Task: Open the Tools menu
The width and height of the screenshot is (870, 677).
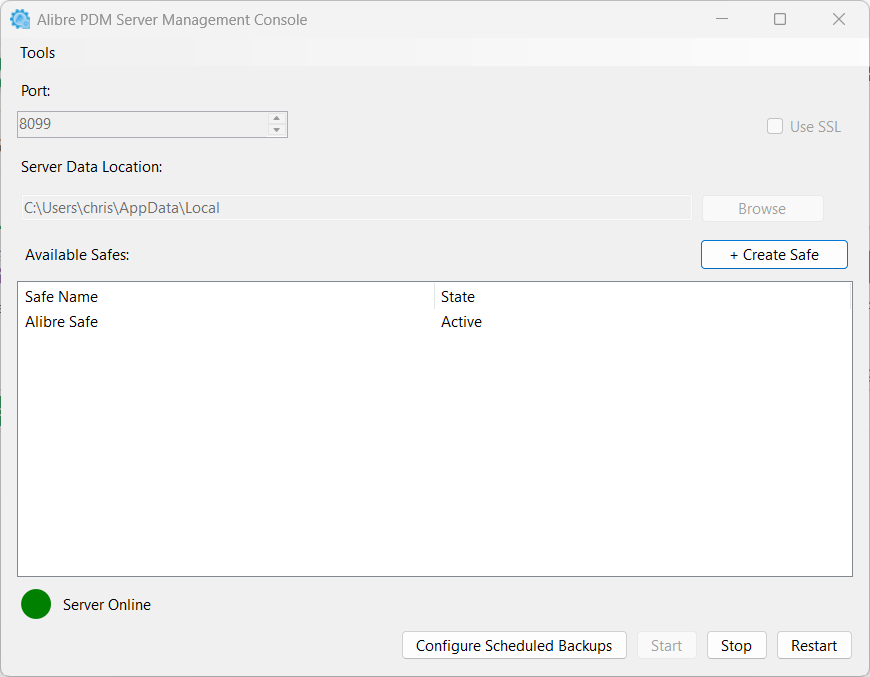Action: (x=38, y=53)
